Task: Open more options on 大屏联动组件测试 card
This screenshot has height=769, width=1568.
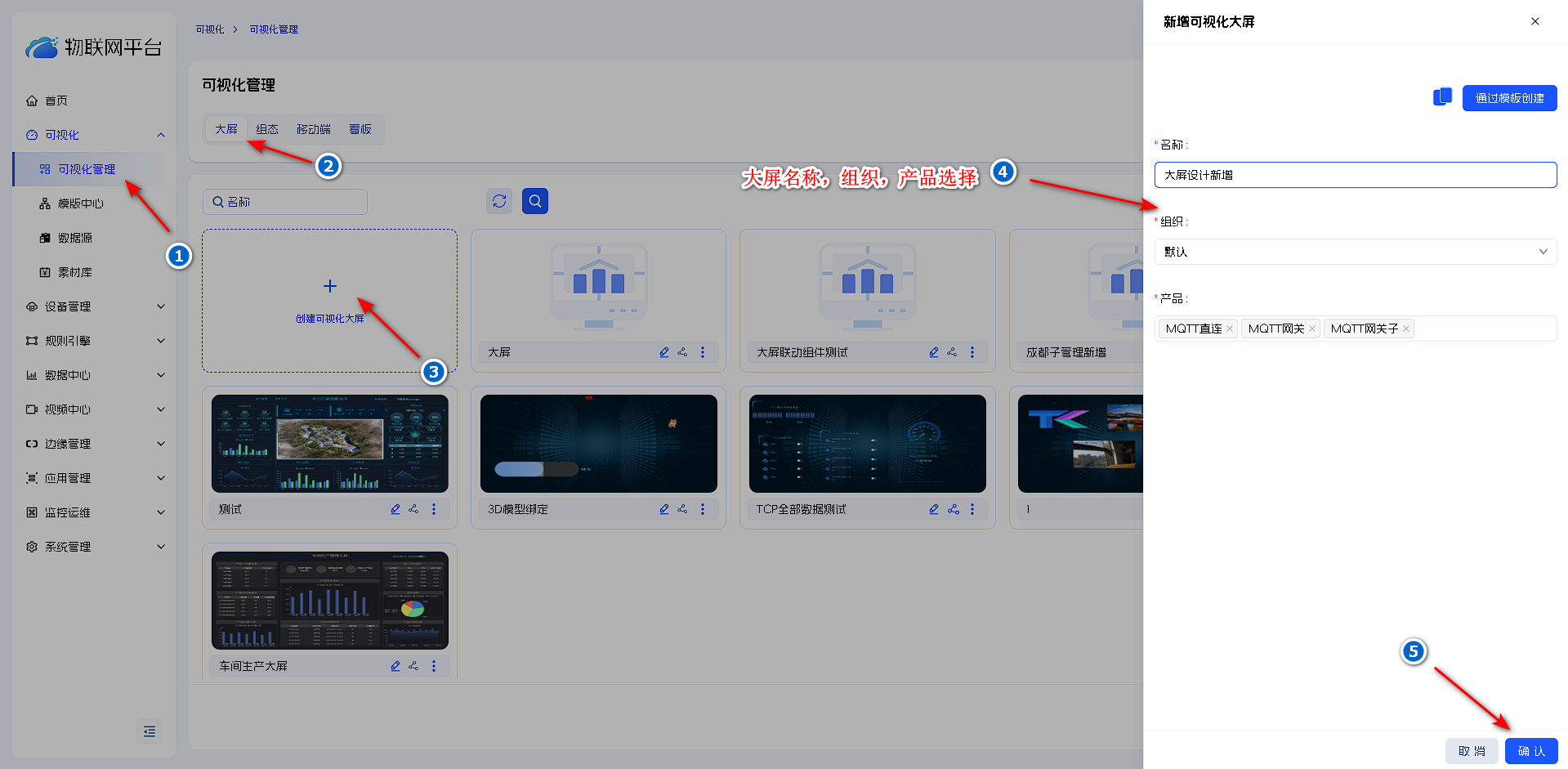Action: (972, 352)
